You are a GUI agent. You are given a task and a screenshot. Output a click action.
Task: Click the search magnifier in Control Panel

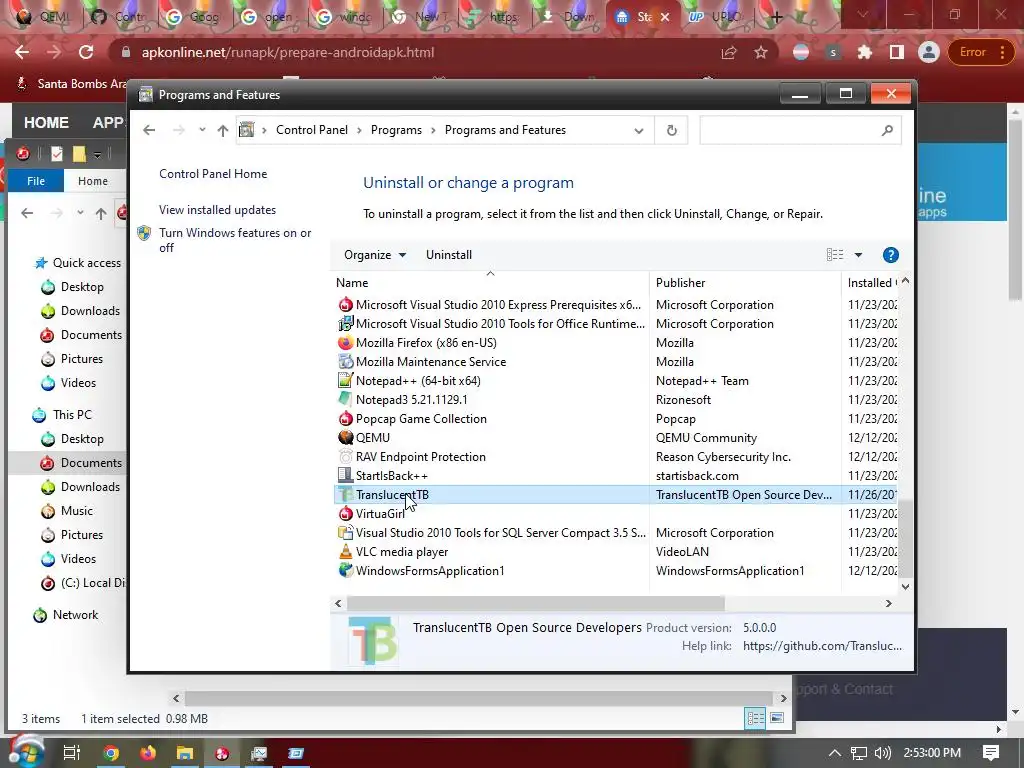coord(887,131)
